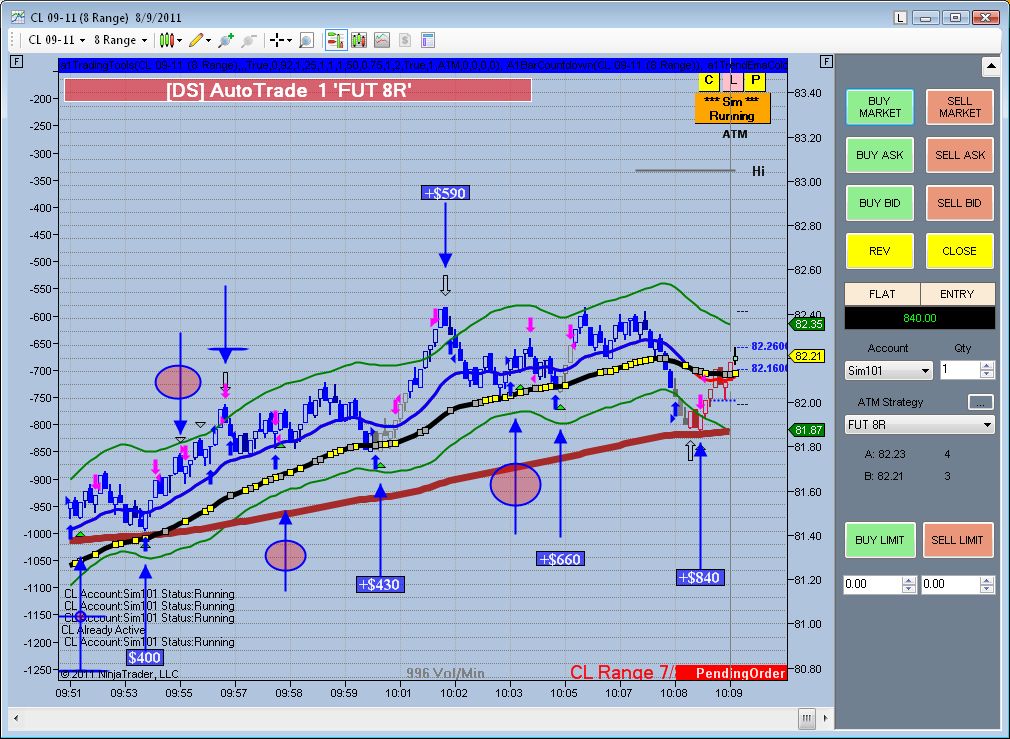The height and width of the screenshot is (739, 1010).
Task: Toggle the pink L button on chart
Action: click(x=732, y=81)
